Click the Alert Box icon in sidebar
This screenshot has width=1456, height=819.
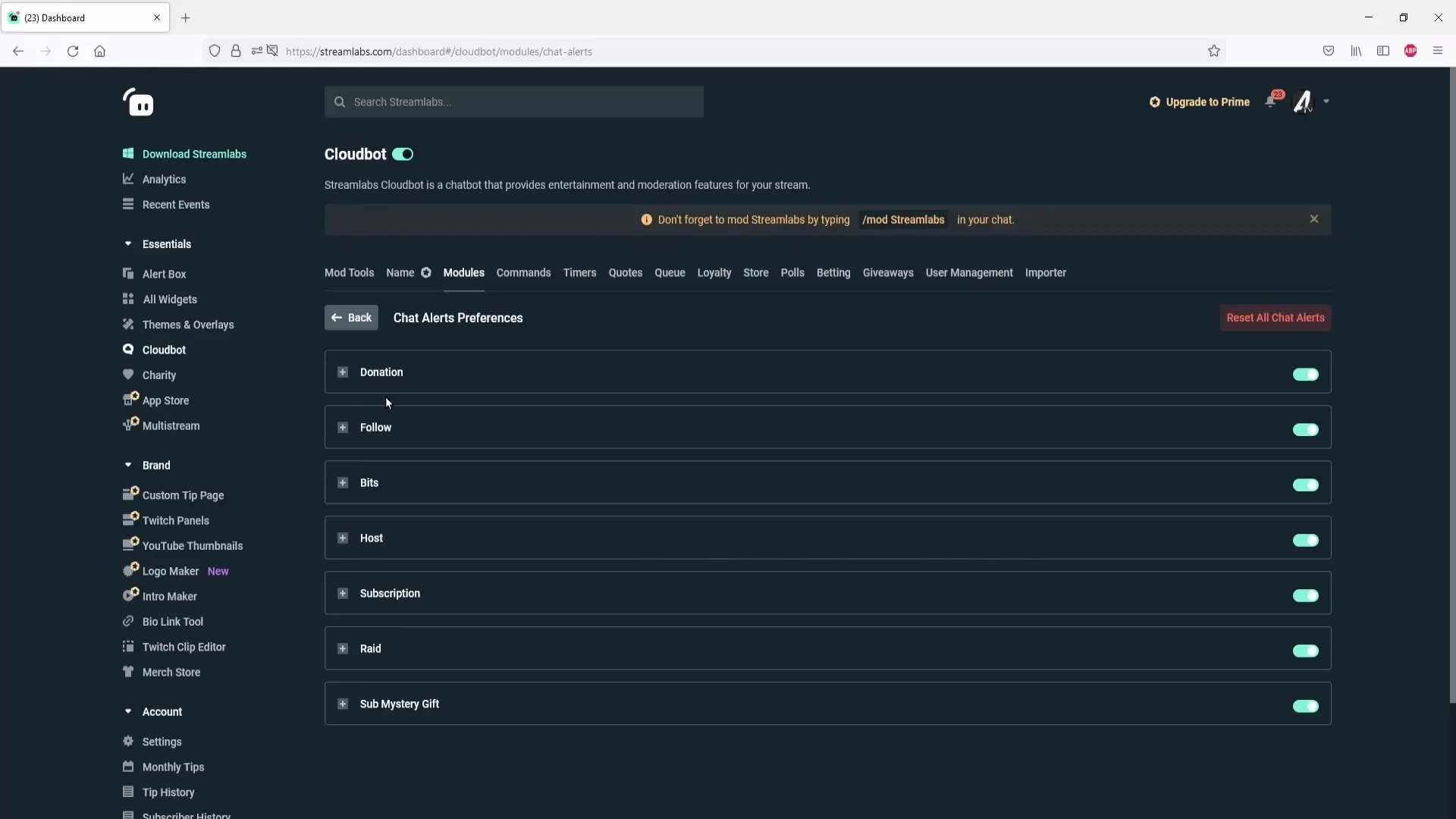(128, 274)
